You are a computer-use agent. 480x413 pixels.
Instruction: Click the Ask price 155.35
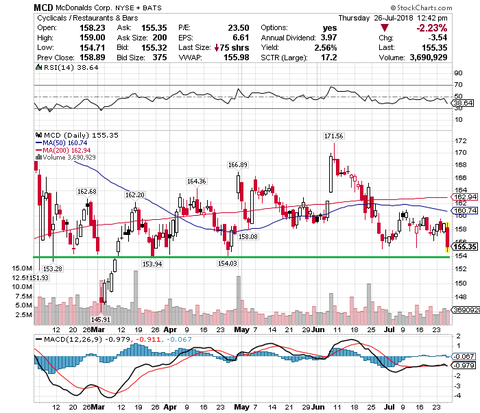pyautogui.click(x=154, y=28)
